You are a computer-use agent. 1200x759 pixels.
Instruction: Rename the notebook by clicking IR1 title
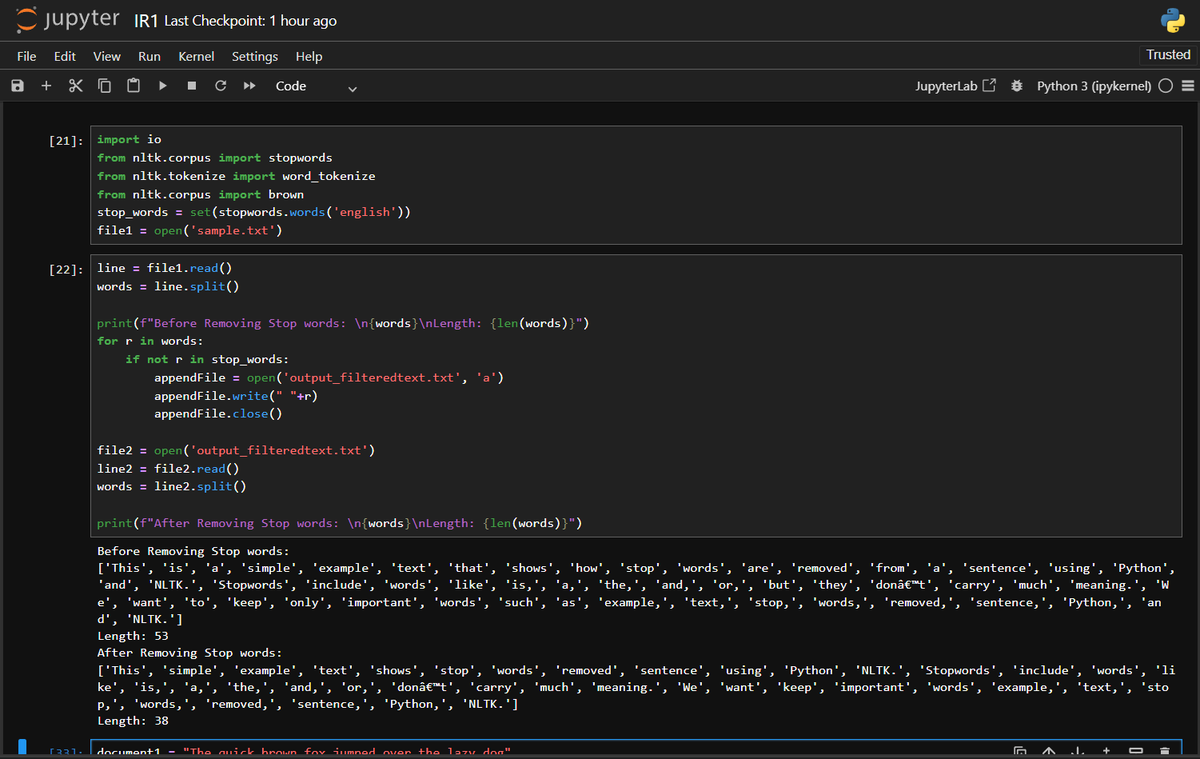(146, 21)
